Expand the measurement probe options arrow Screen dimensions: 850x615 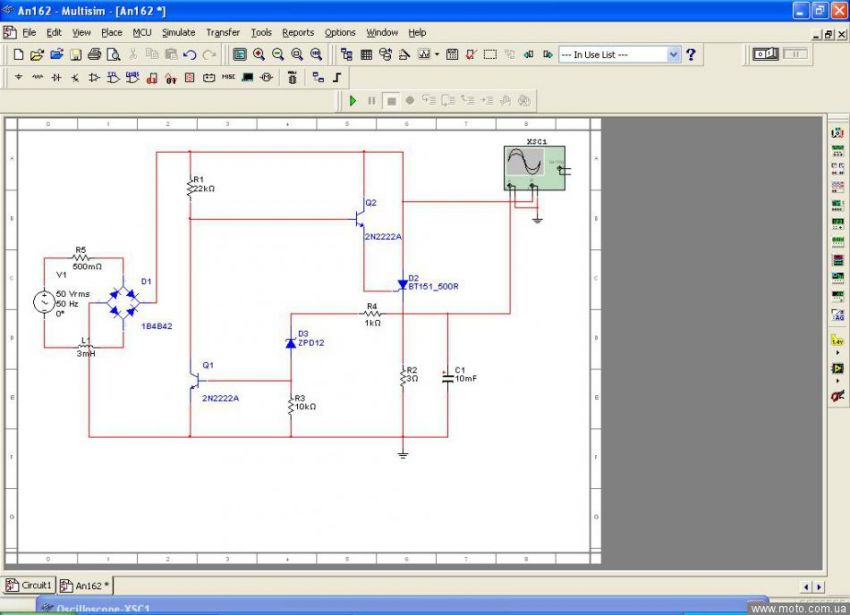click(838, 353)
